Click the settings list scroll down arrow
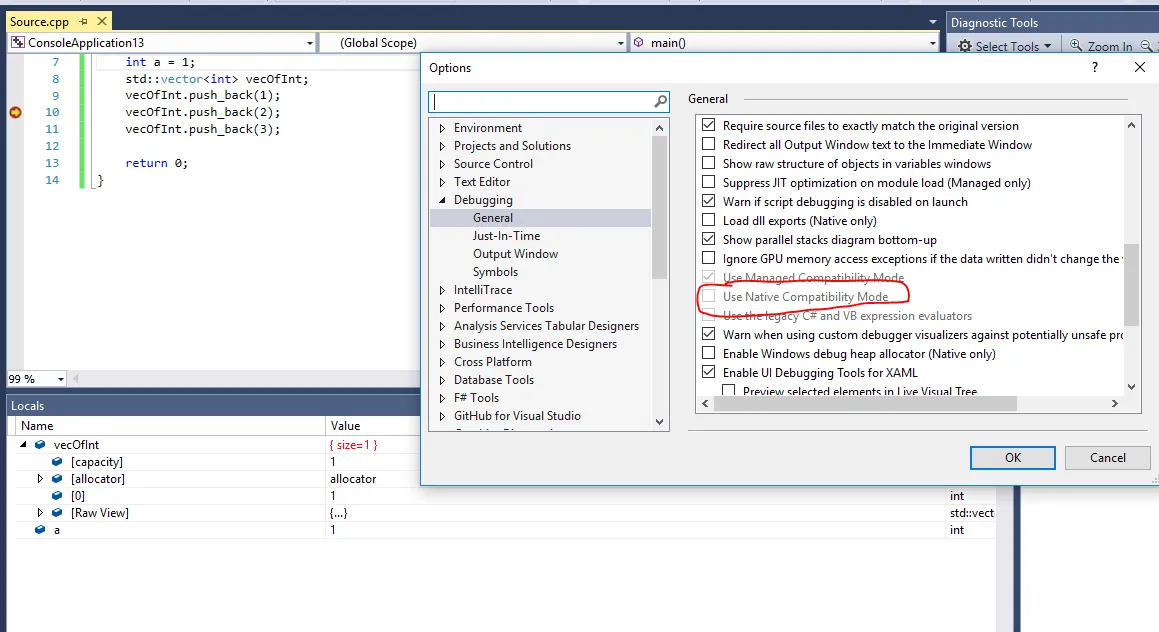This screenshot has width=1159, height=632. click(1131, 387)
